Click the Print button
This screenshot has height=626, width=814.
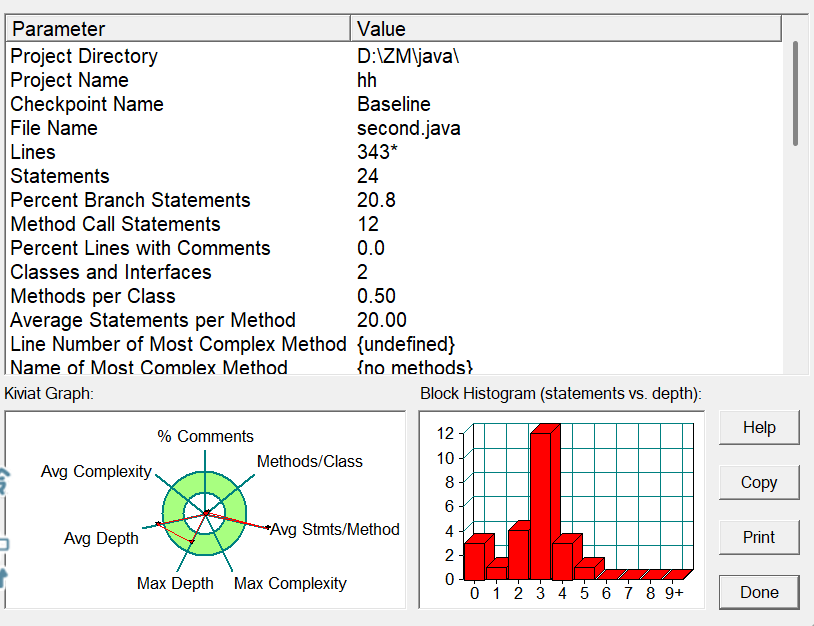coord(759,537)
